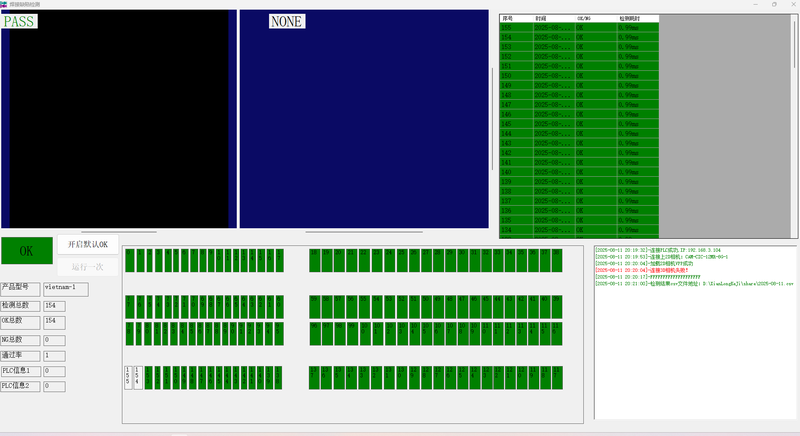The height and width of the screenshot is (436, 800).
Task: Click the NG总数 value box
Action: [54, 340]
